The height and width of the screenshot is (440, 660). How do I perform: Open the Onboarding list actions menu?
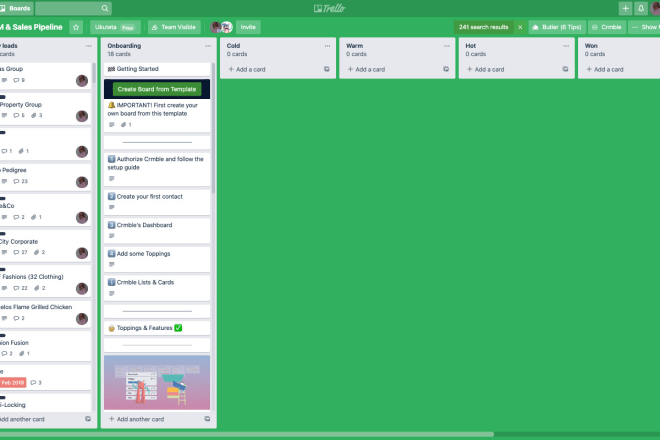pyautogui.click(x=208, y=46)
